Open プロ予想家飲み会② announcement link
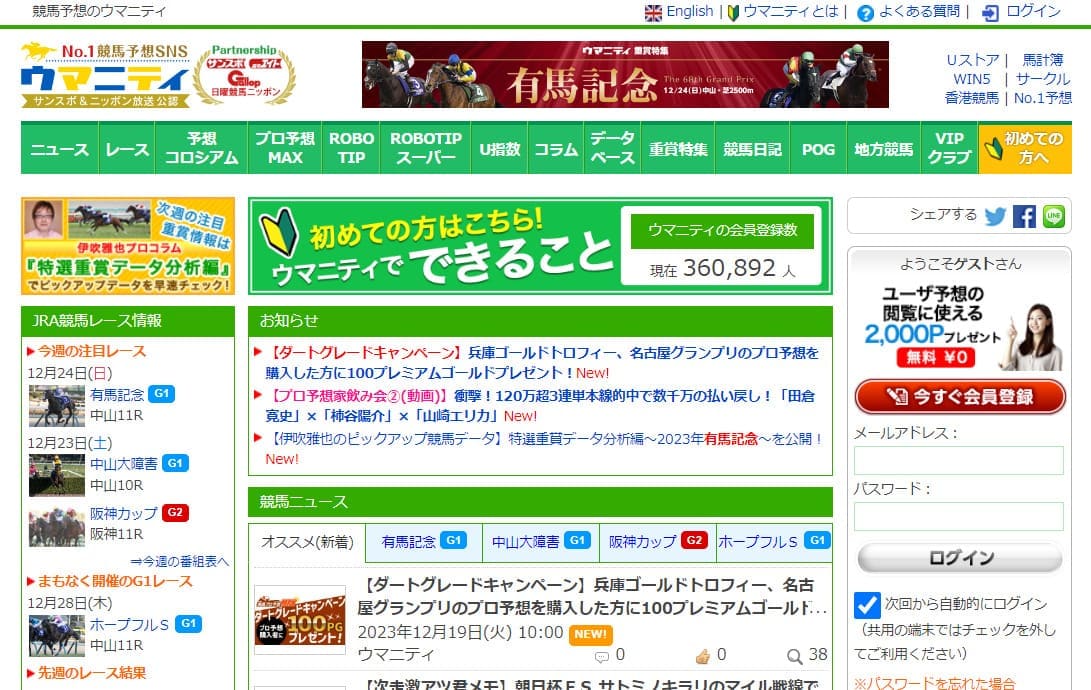This screenshot has width=1091, height=690. coord(540,406)
